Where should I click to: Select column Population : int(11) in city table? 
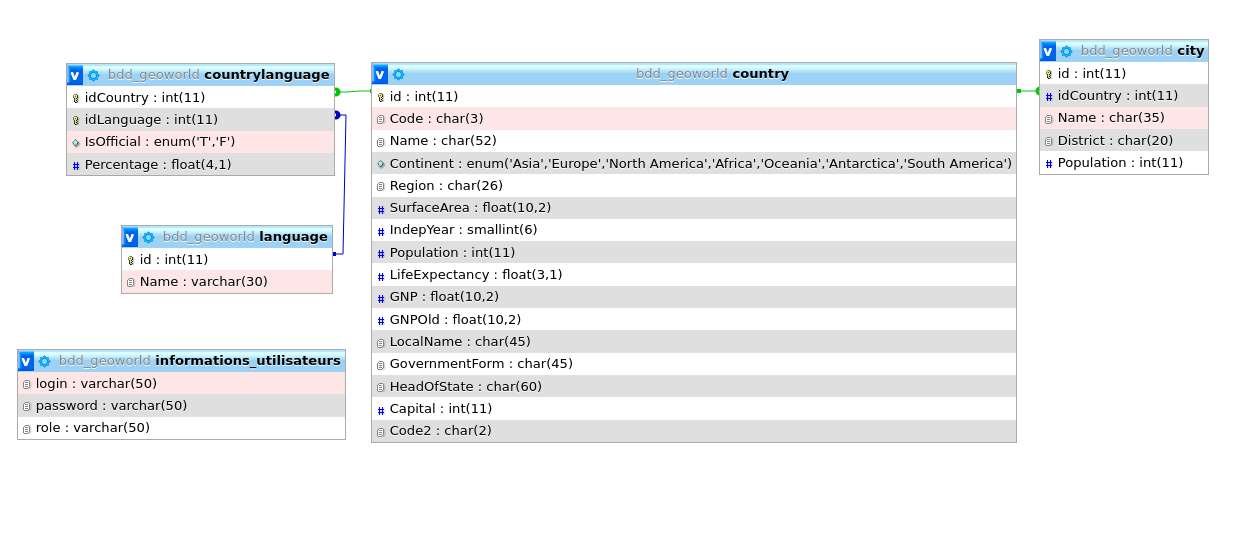tap(1124, 163)
